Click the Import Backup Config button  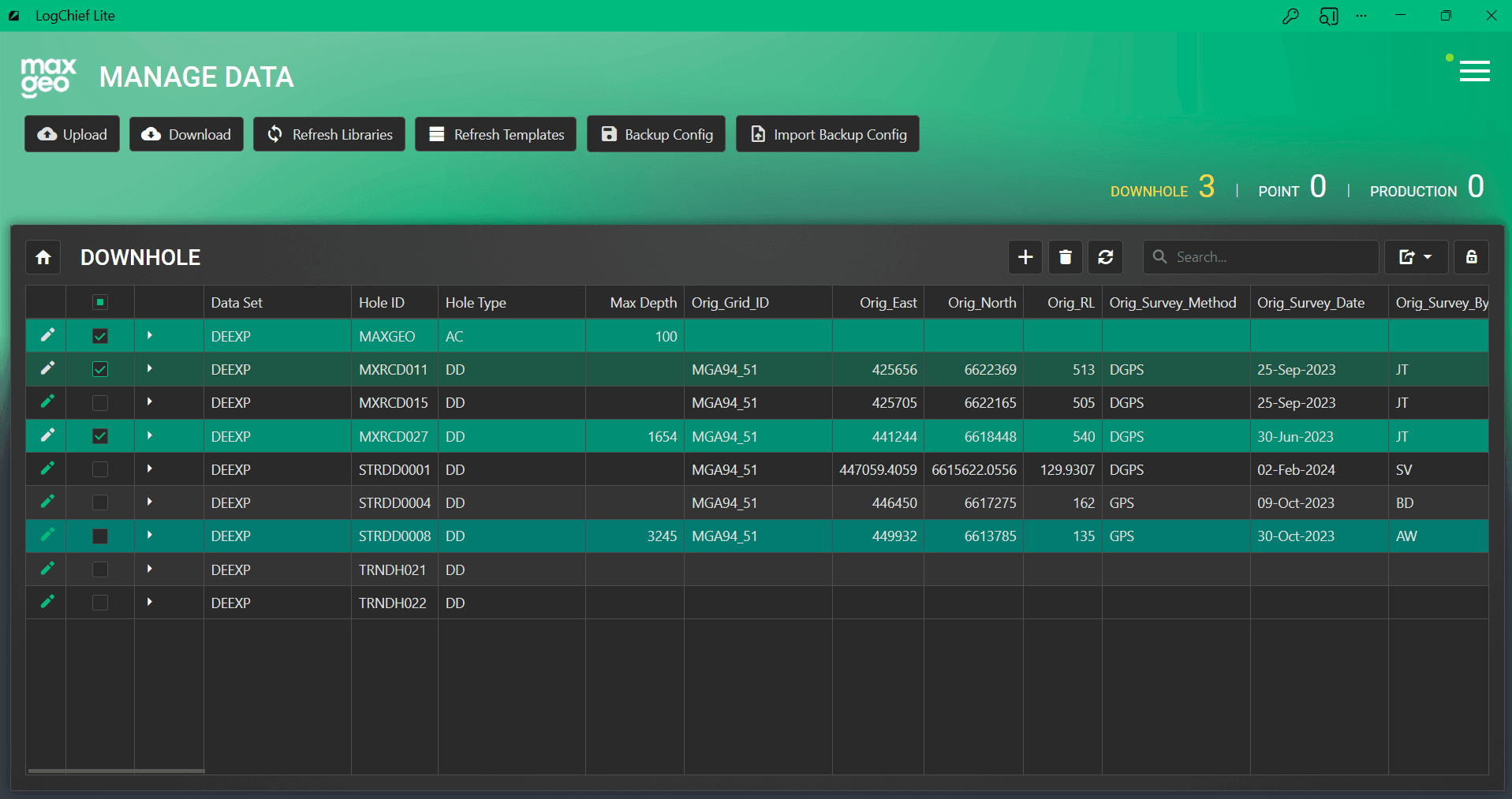point(827,134)
